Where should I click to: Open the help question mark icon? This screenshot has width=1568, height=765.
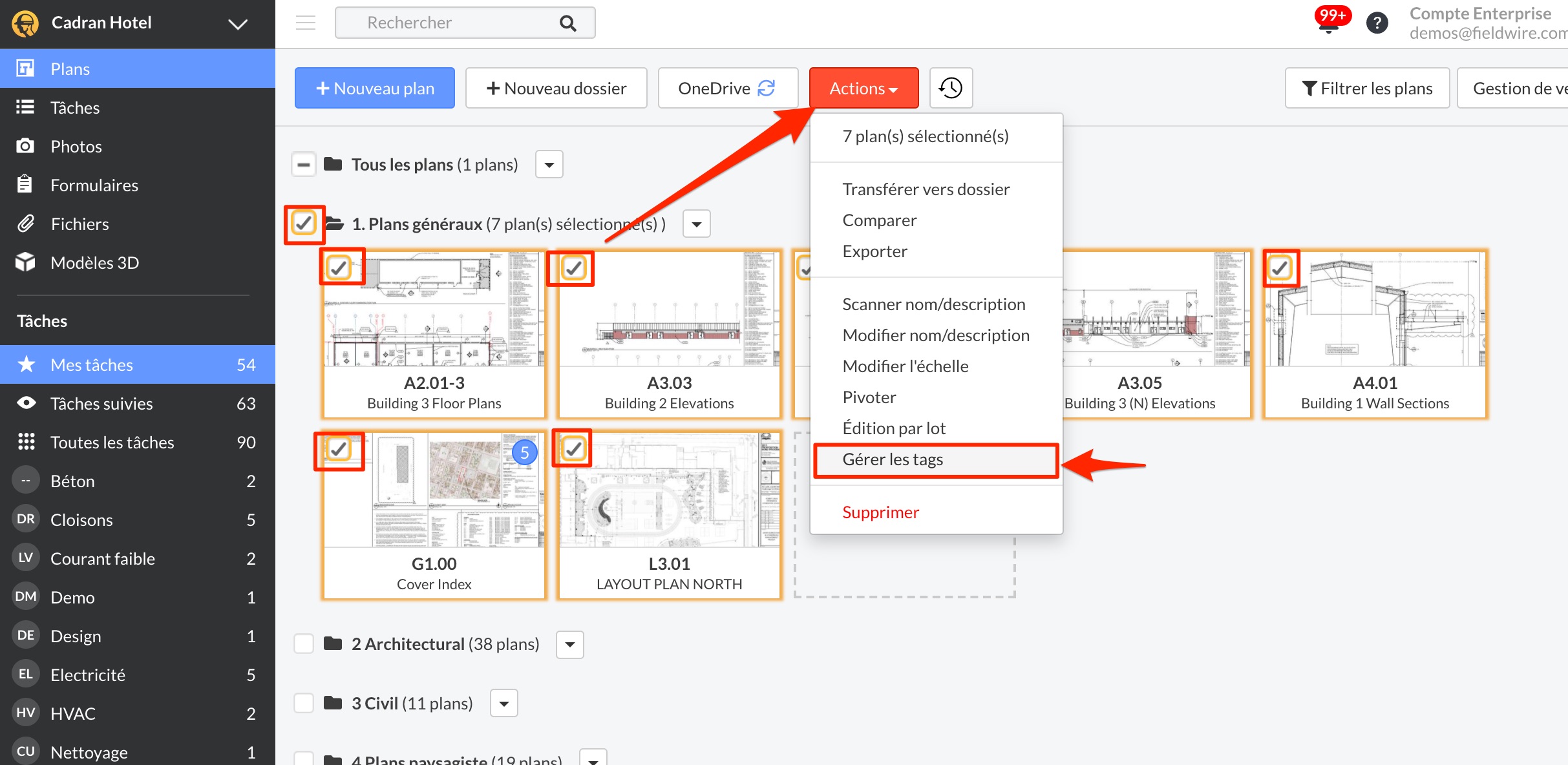(x=1377, y=23)
